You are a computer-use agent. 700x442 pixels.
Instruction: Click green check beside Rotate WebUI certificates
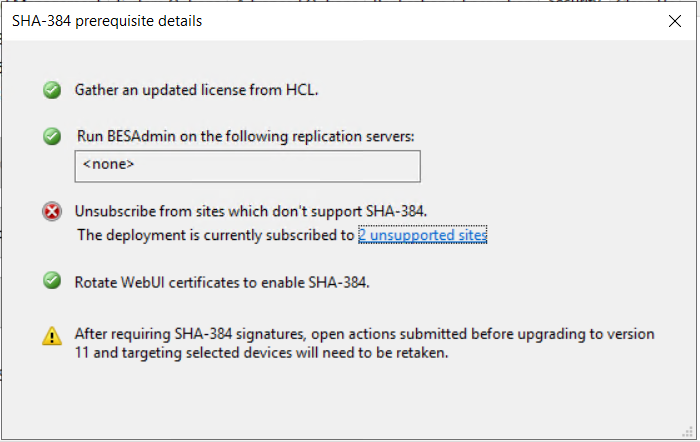(x=52, y=281)
